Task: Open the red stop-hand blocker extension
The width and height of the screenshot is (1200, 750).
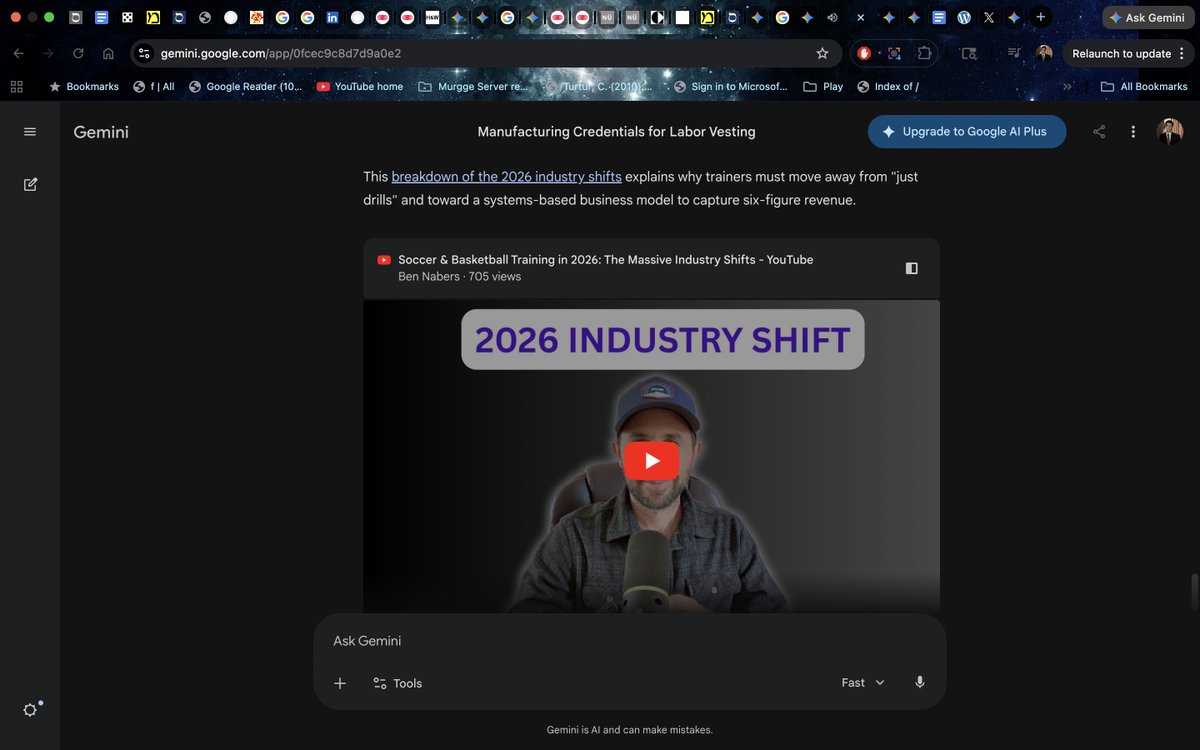Action: coord(864,53)
